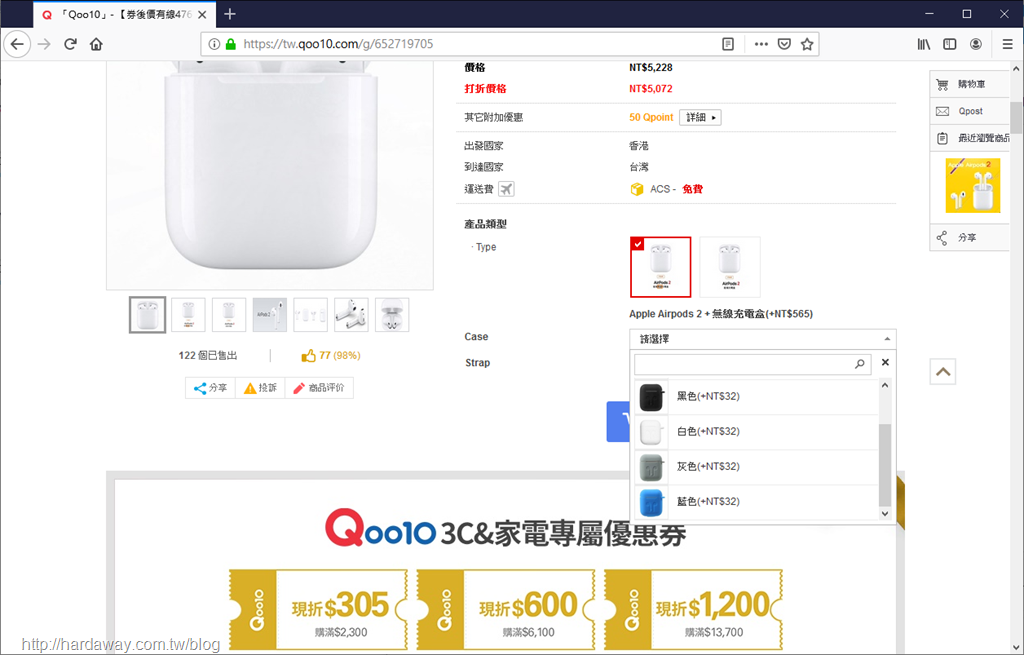The height and width of the screenshot is (655, 1024).
Task: Click the browser forward arrow
Action: [x=44, y=44]
